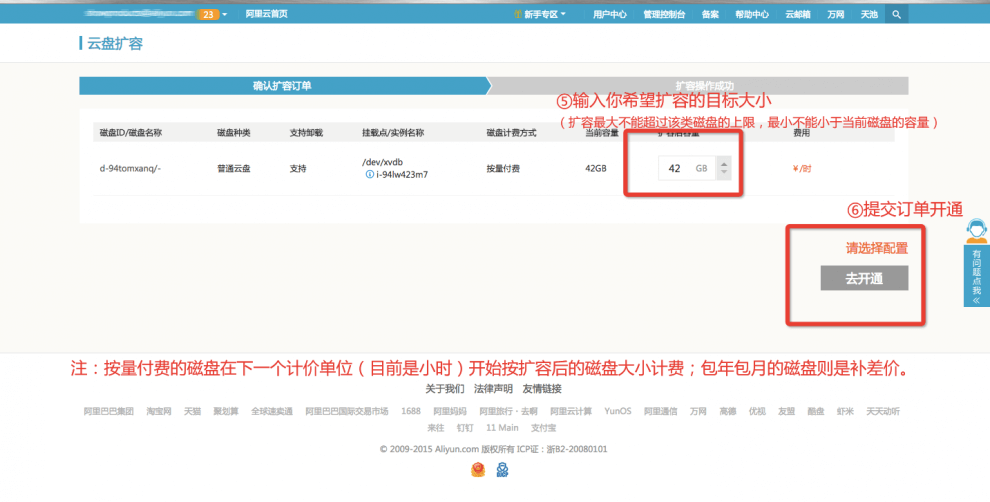The height and width of the screenshot is (502, 990).
Task: Click the customer service avatar icon
Action: click(976, 231)
